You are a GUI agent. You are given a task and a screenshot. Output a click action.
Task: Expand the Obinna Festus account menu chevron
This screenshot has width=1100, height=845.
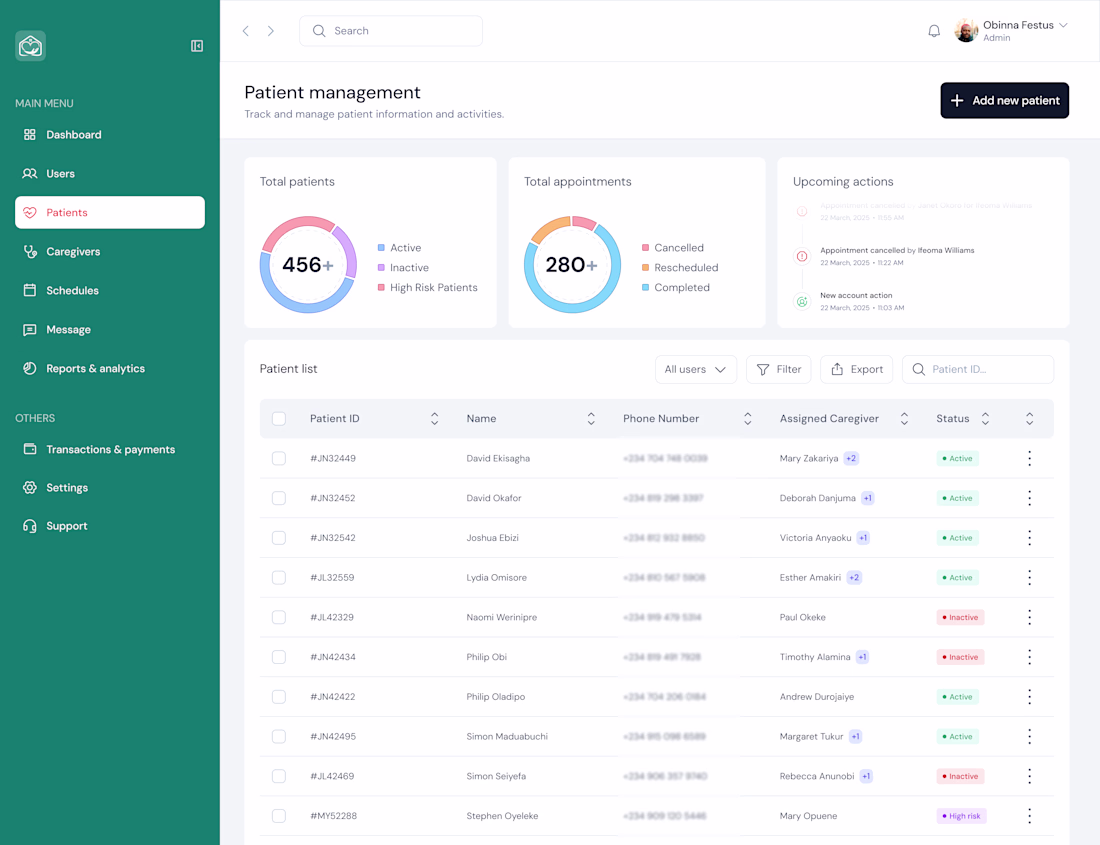pyautogui.click(x=1064, y=25)
